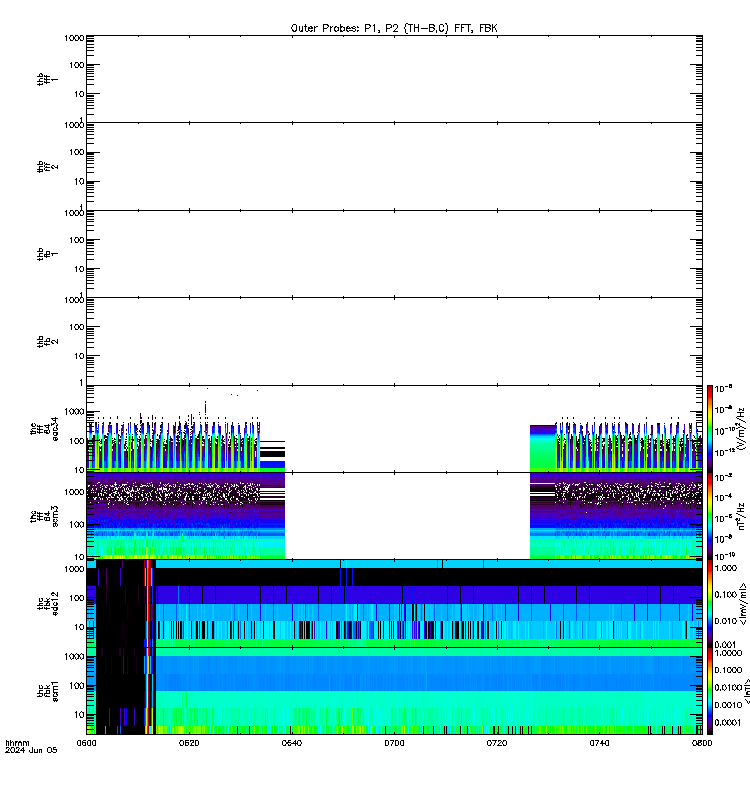The image size is (750, 800).
Task: Click the "(V/m)²/Hz" color bar unit label
Action: (x=742, y=429)
